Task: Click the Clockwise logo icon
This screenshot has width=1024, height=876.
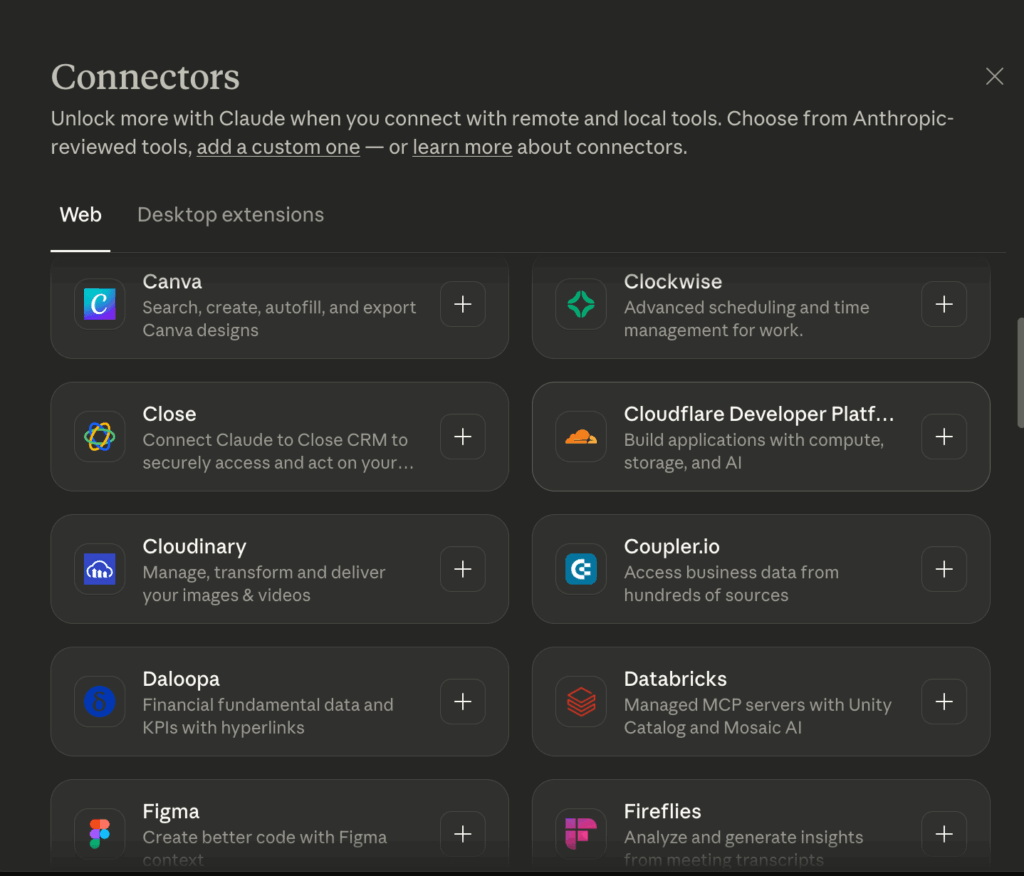Action: pyautogui.click(x=581, y=304)
